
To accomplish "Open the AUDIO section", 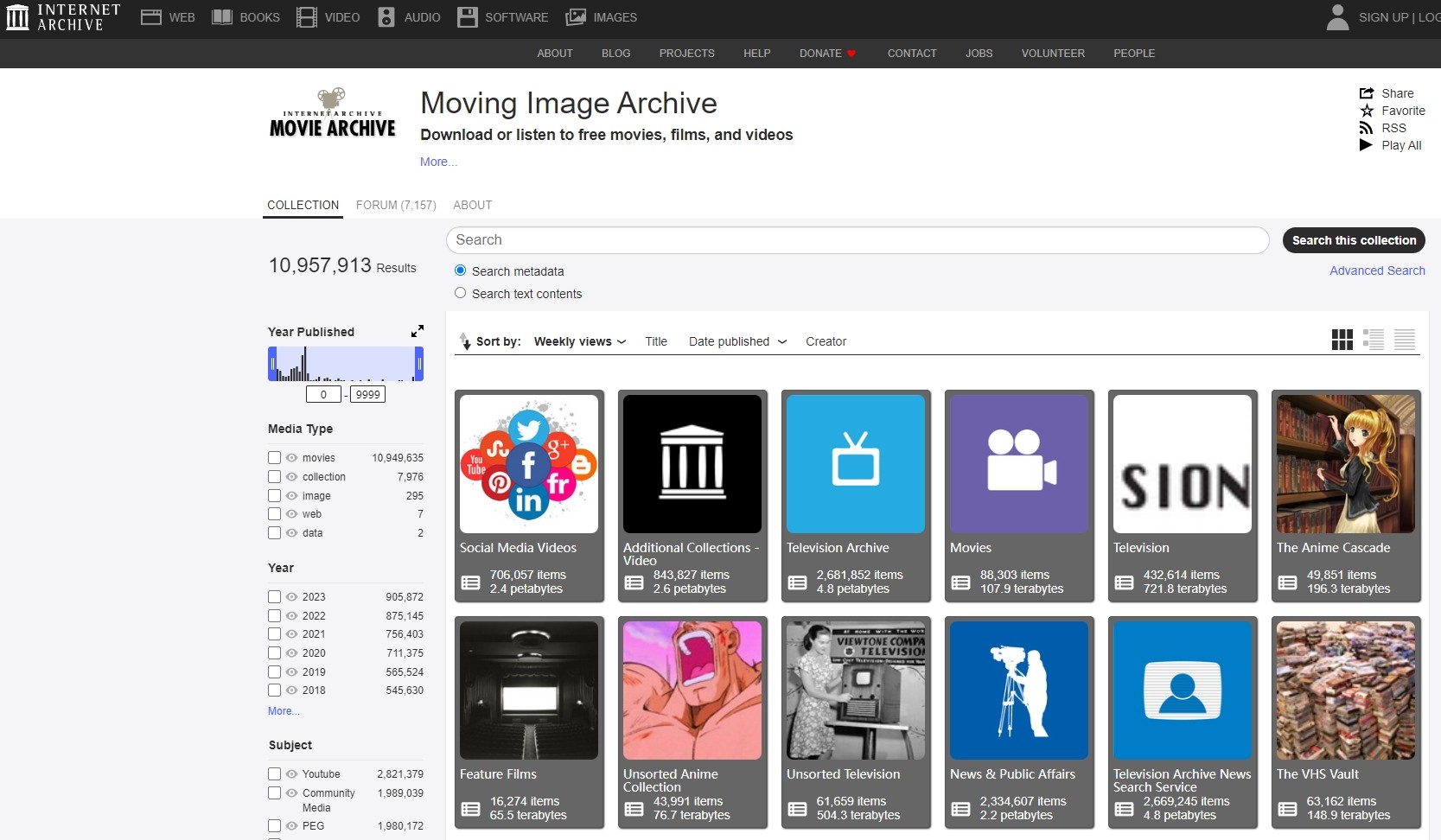I will 386,16.
